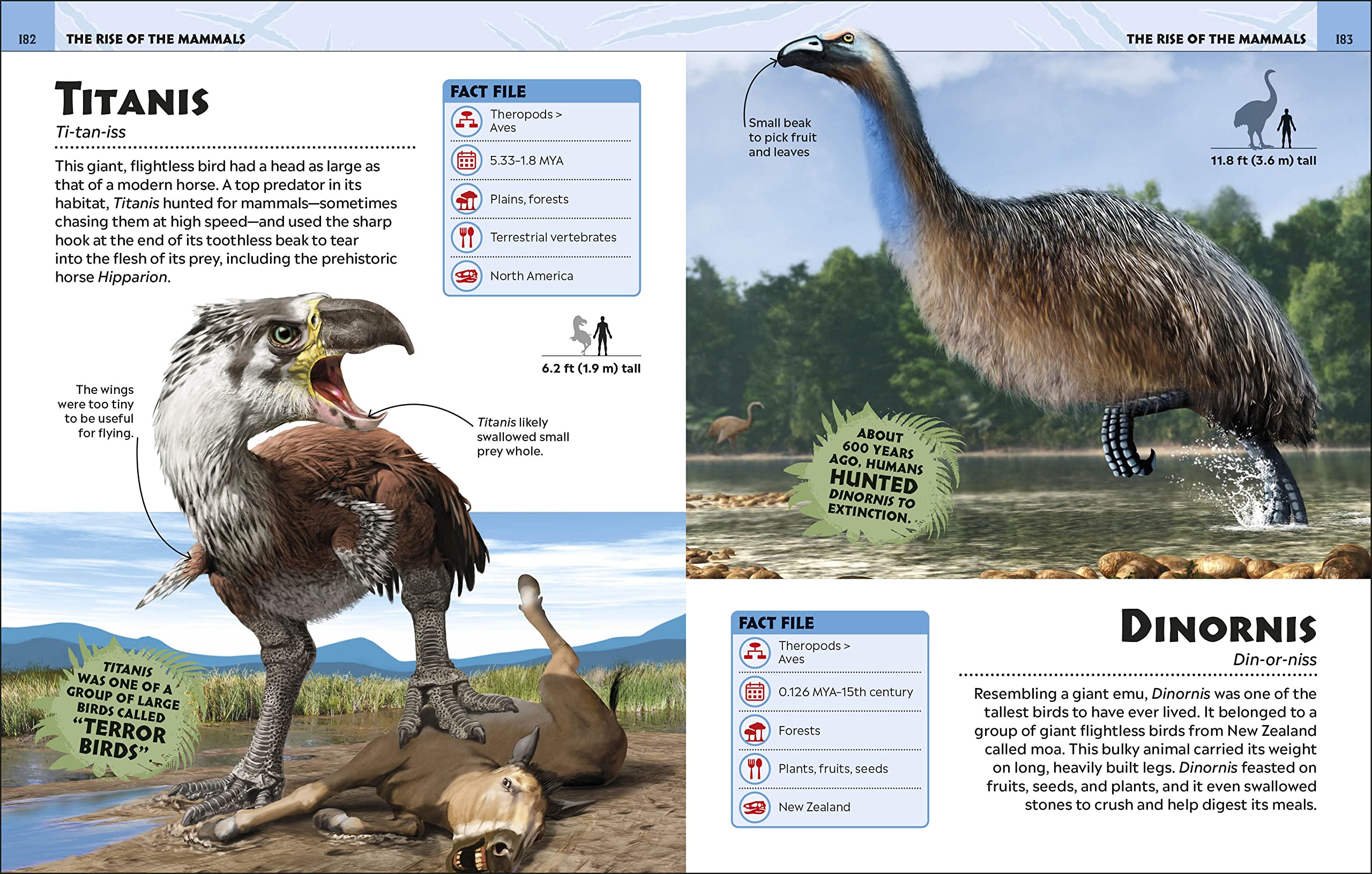The image size is (1372, 874).
Task: Click the pronunciation text Ti-tan-iss
Action: (90, 132)
